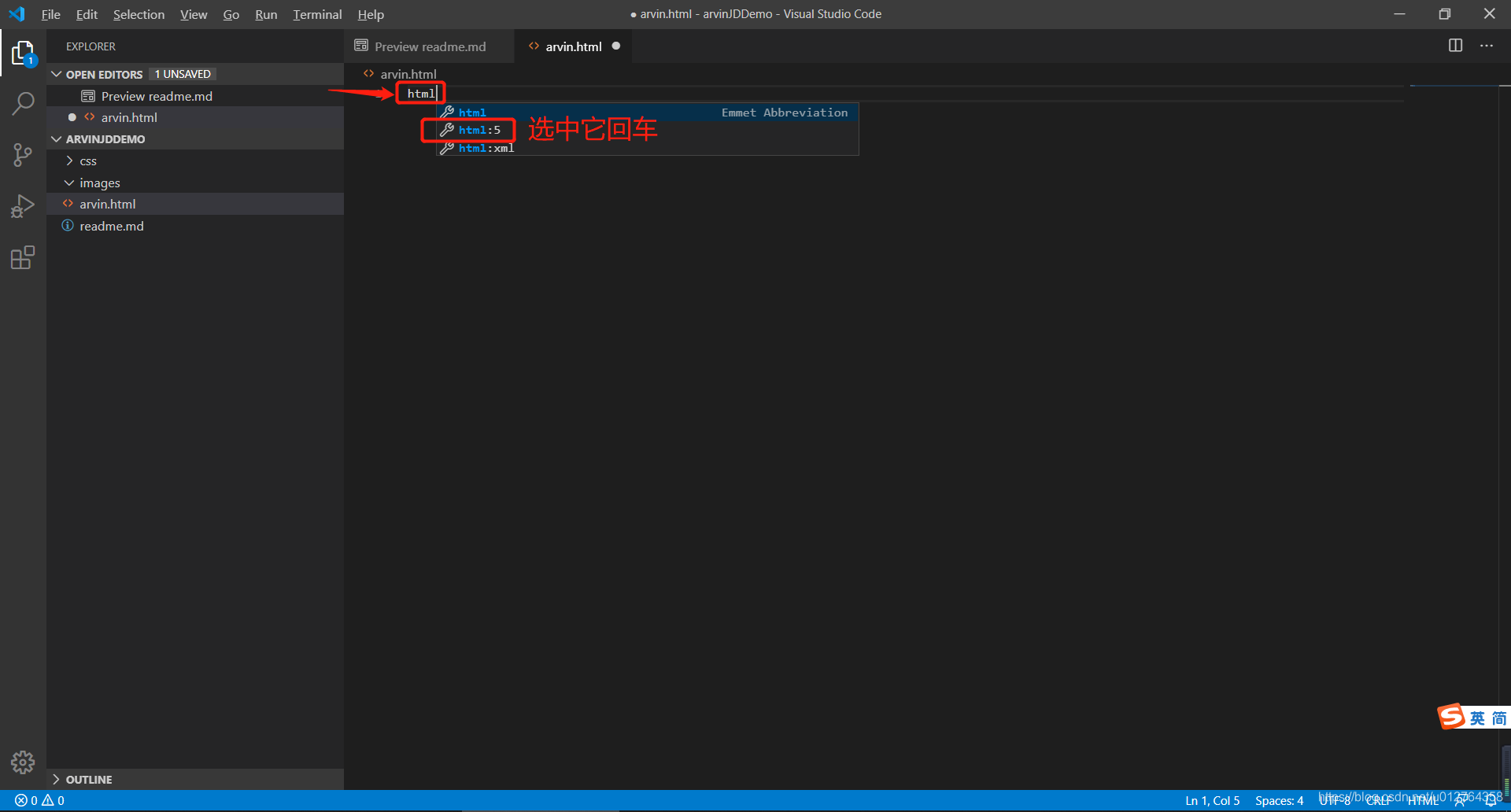1511x812 pixels.
Task: Open the Go menu
Action: [231, 14]
